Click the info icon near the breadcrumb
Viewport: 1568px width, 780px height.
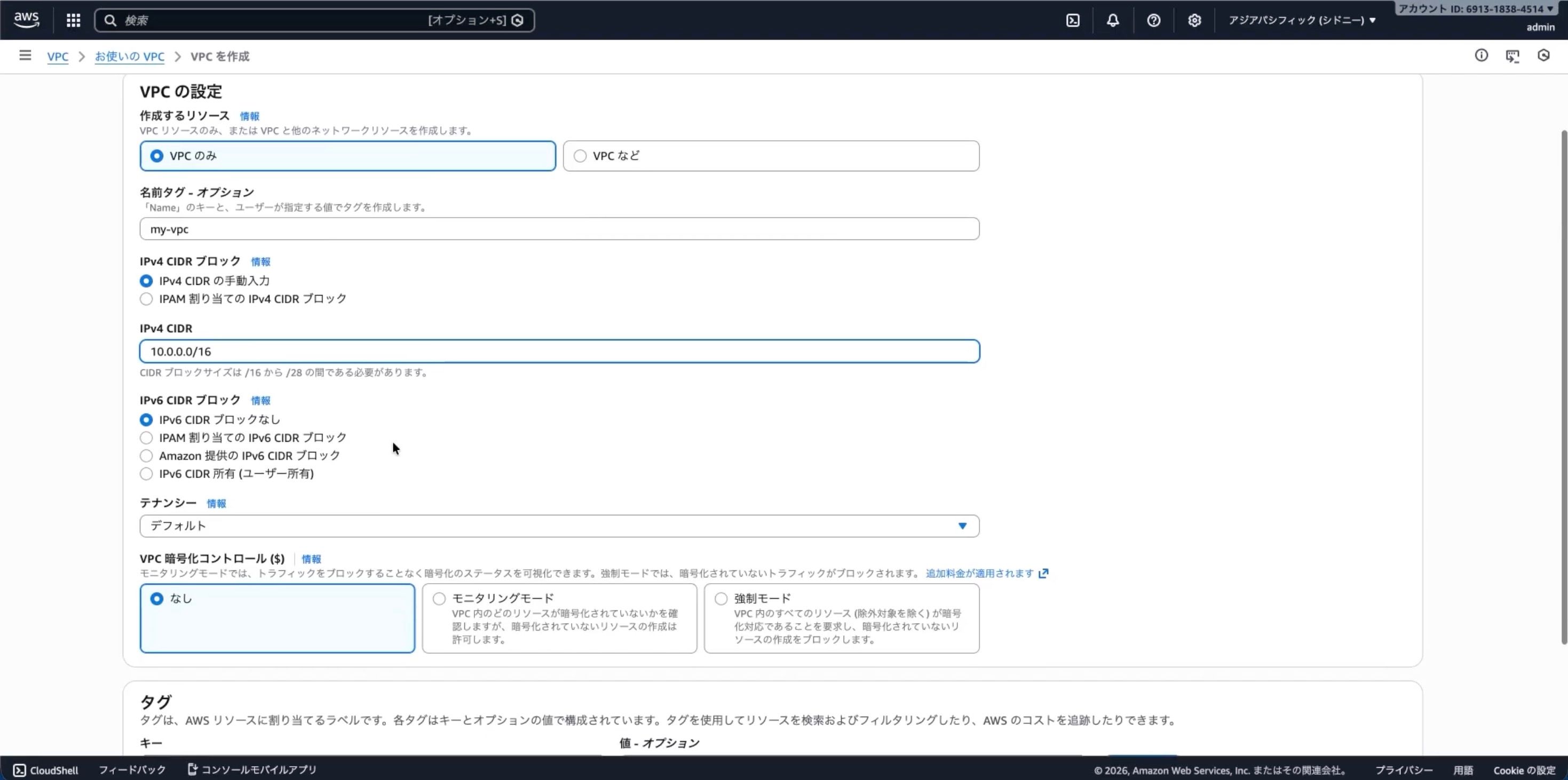1482,55
